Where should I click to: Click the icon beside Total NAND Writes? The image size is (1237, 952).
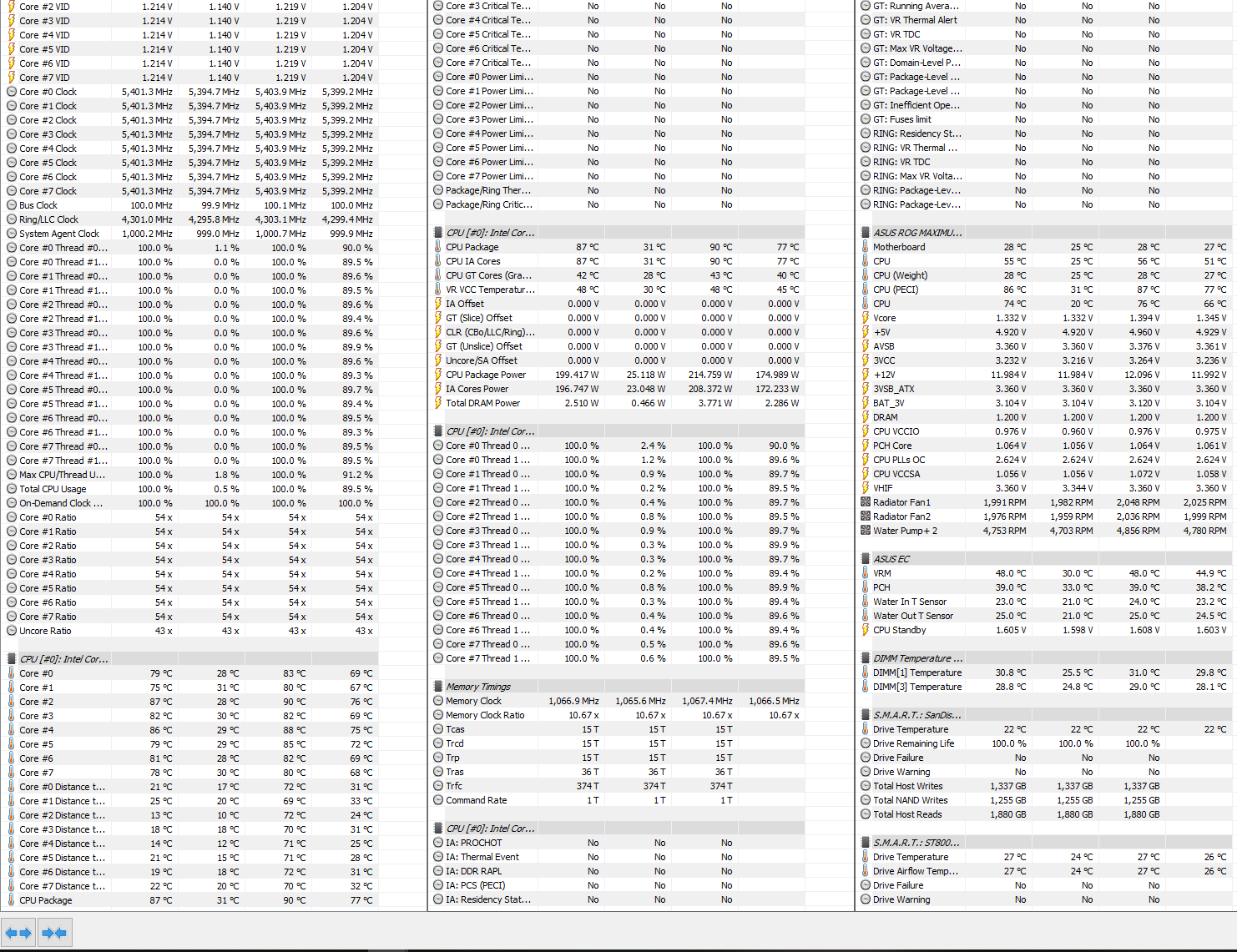tap(866, 800)
